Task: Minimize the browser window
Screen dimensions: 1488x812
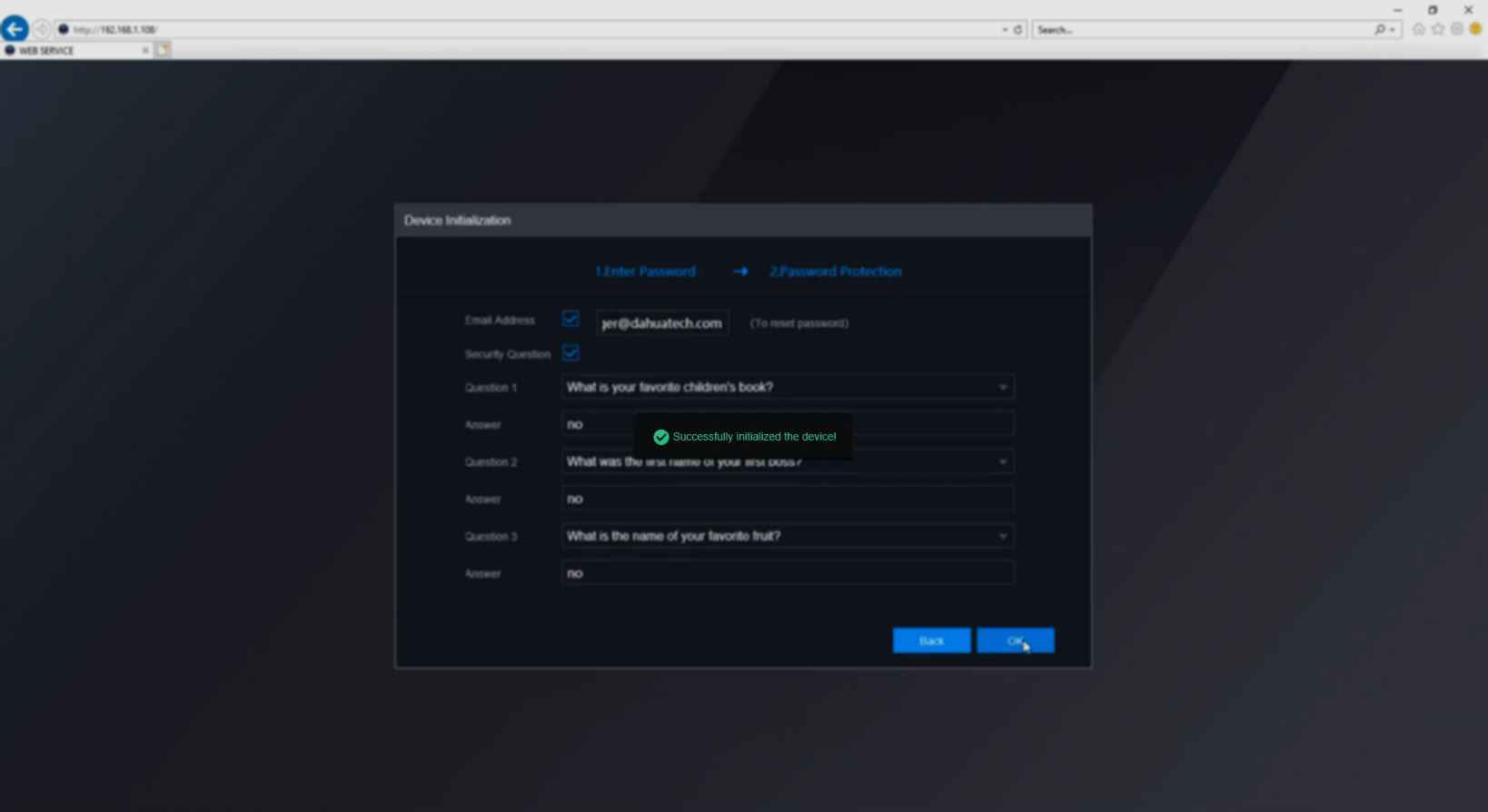Action: pos(1398,10)
